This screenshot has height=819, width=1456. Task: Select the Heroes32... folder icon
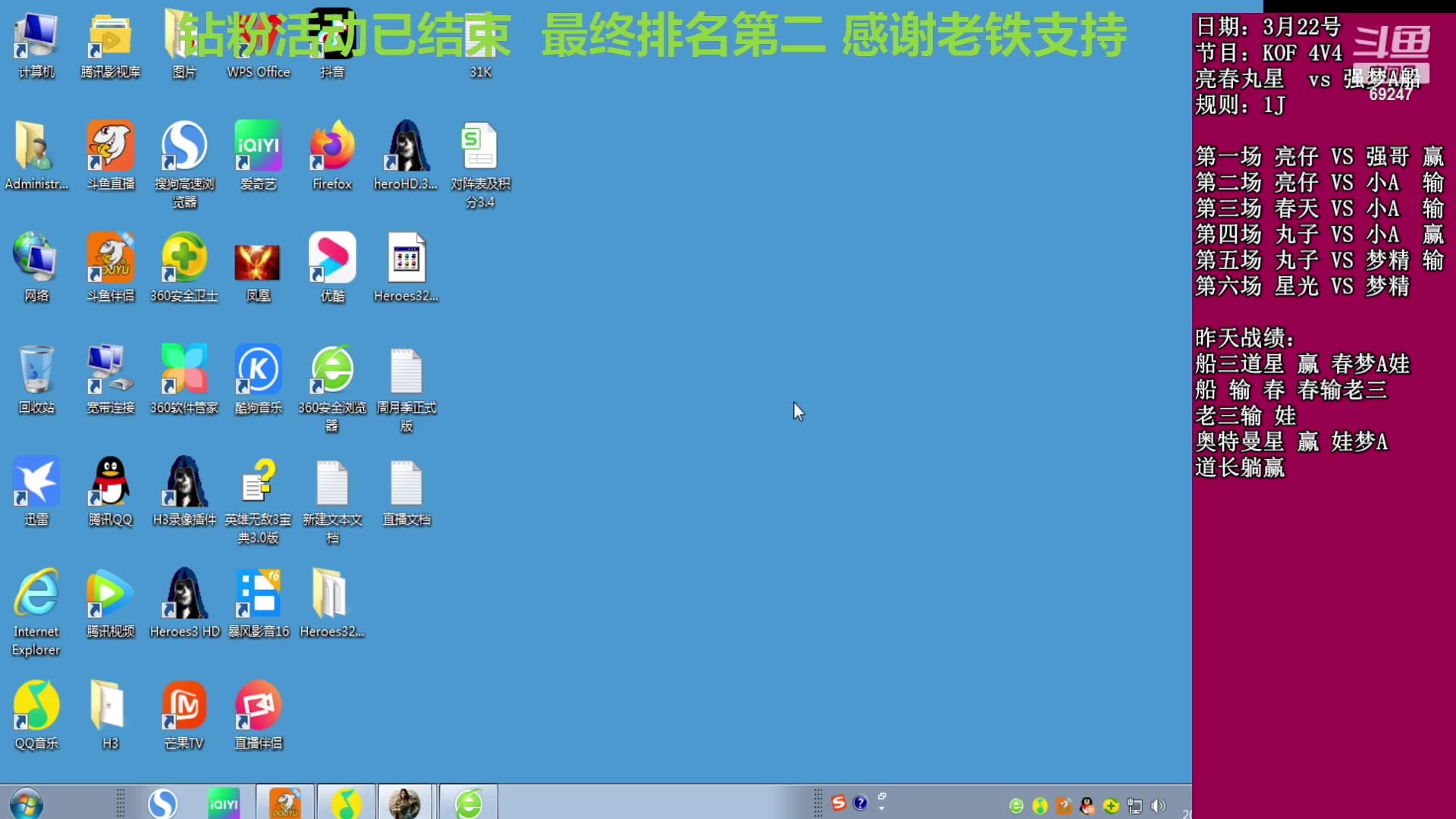(332, 603)
